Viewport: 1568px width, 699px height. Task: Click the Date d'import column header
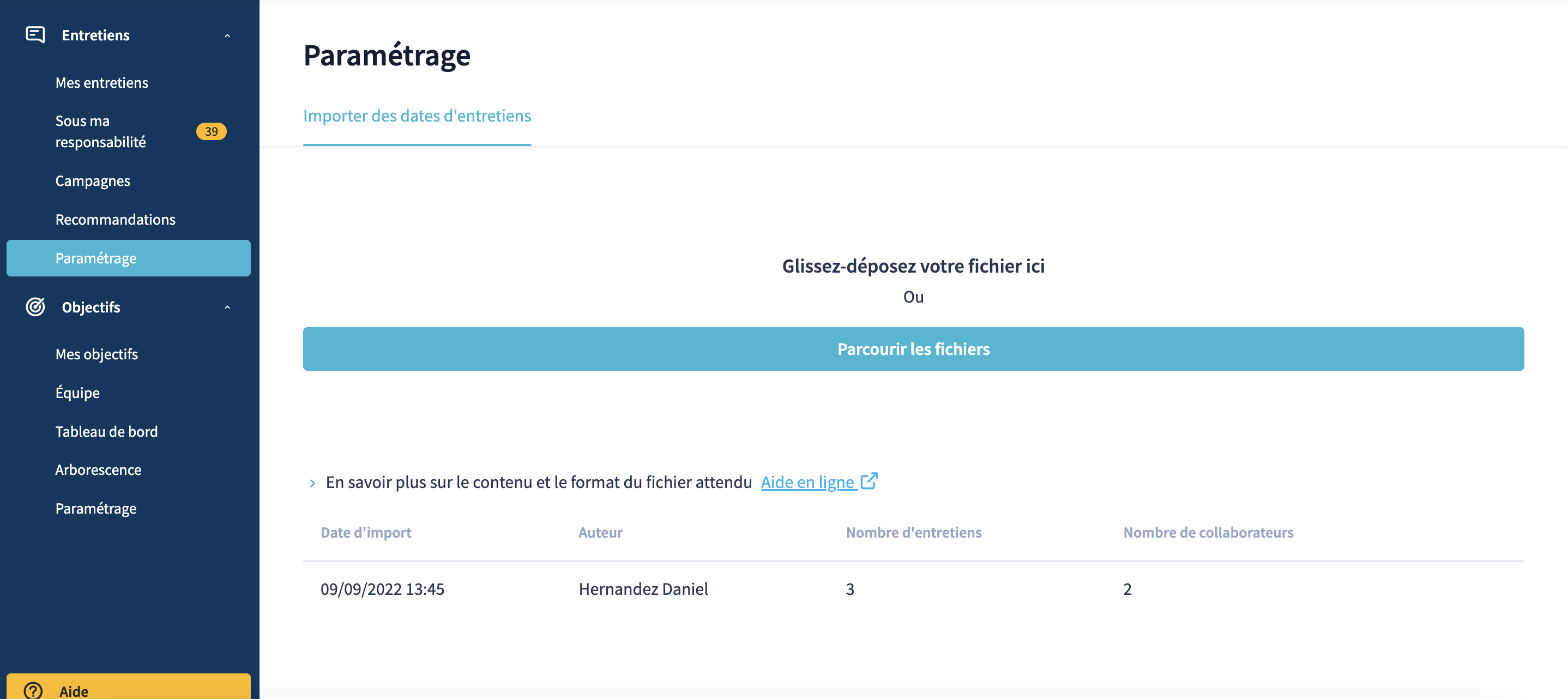(x=366, y=533)
